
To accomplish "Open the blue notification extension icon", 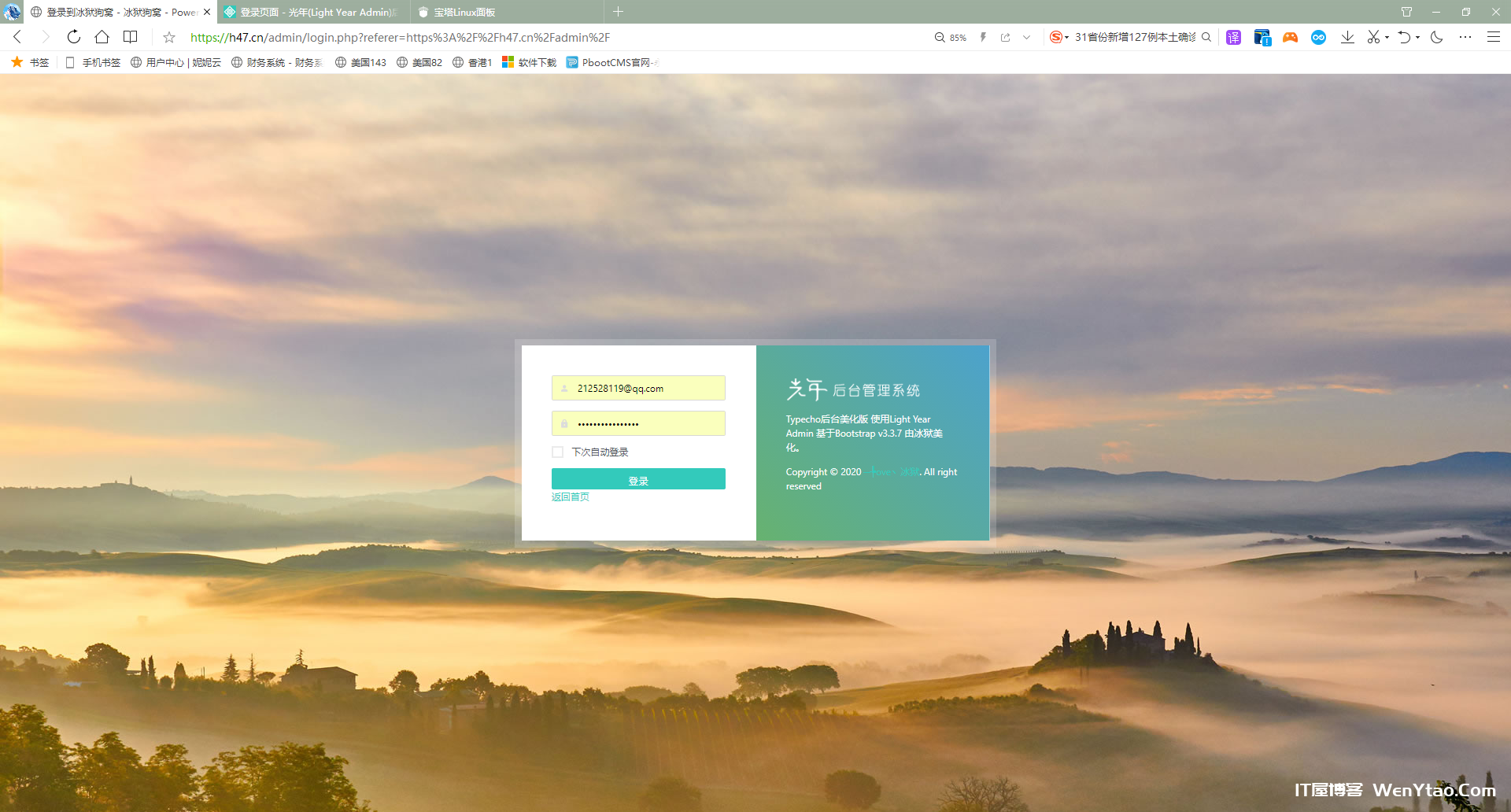I will click(x=1262, y=37).
